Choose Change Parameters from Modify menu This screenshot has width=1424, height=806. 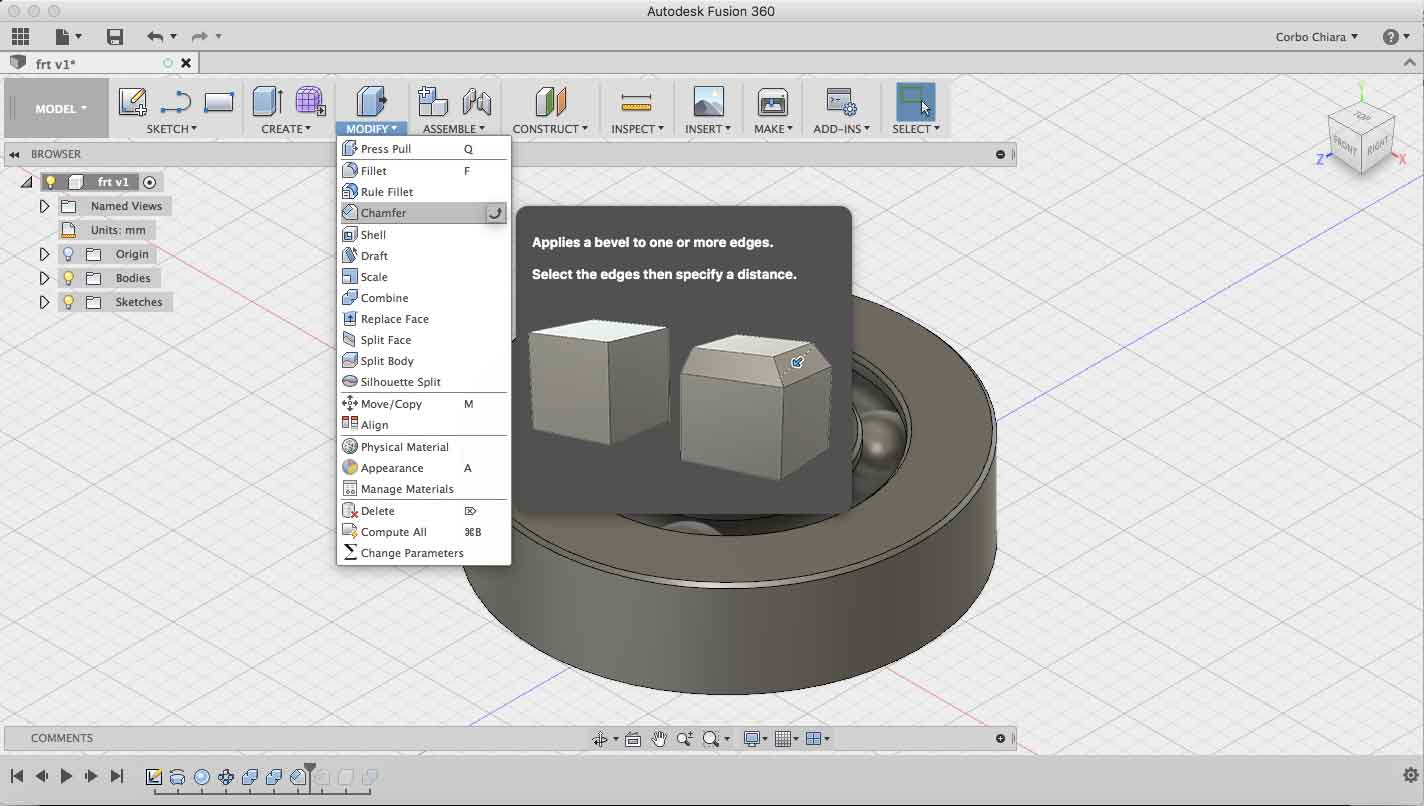click(424, 553)
